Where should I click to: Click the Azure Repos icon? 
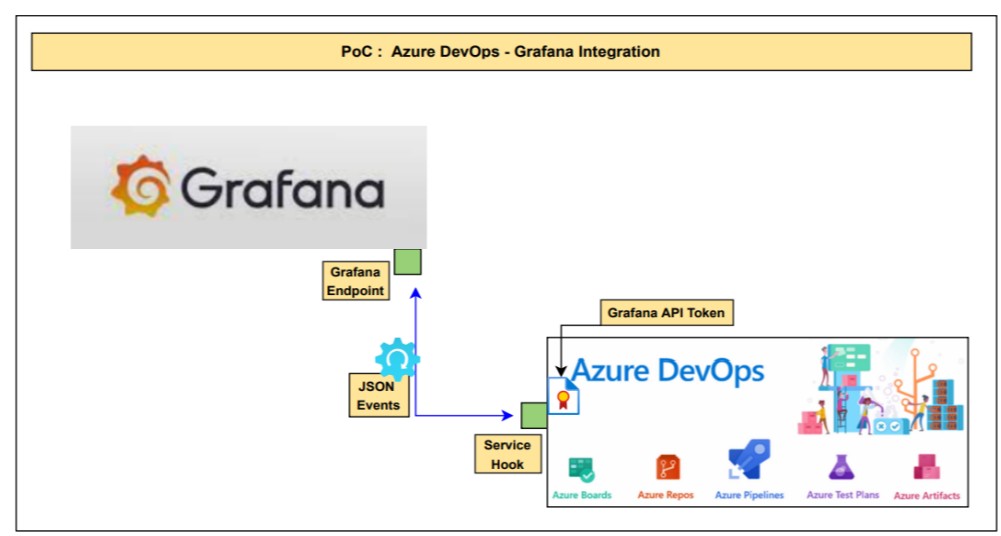(x=667, y=468)
